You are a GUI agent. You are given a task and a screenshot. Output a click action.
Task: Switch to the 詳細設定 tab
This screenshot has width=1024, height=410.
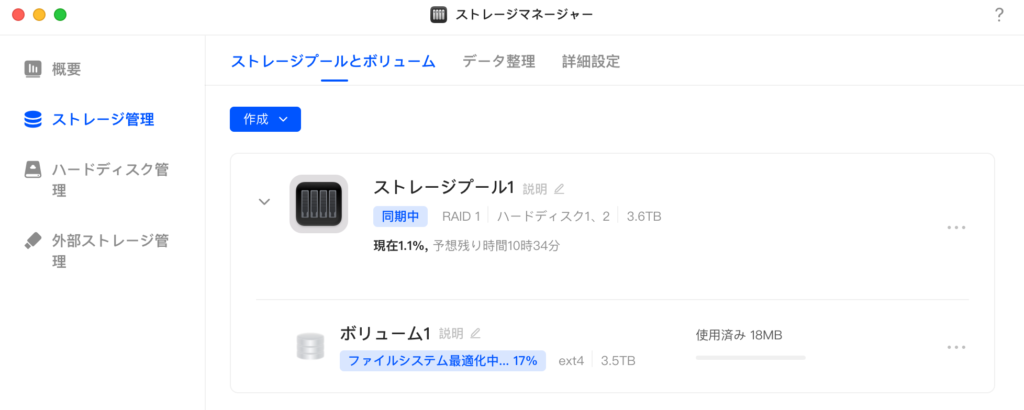pos(591,62)
